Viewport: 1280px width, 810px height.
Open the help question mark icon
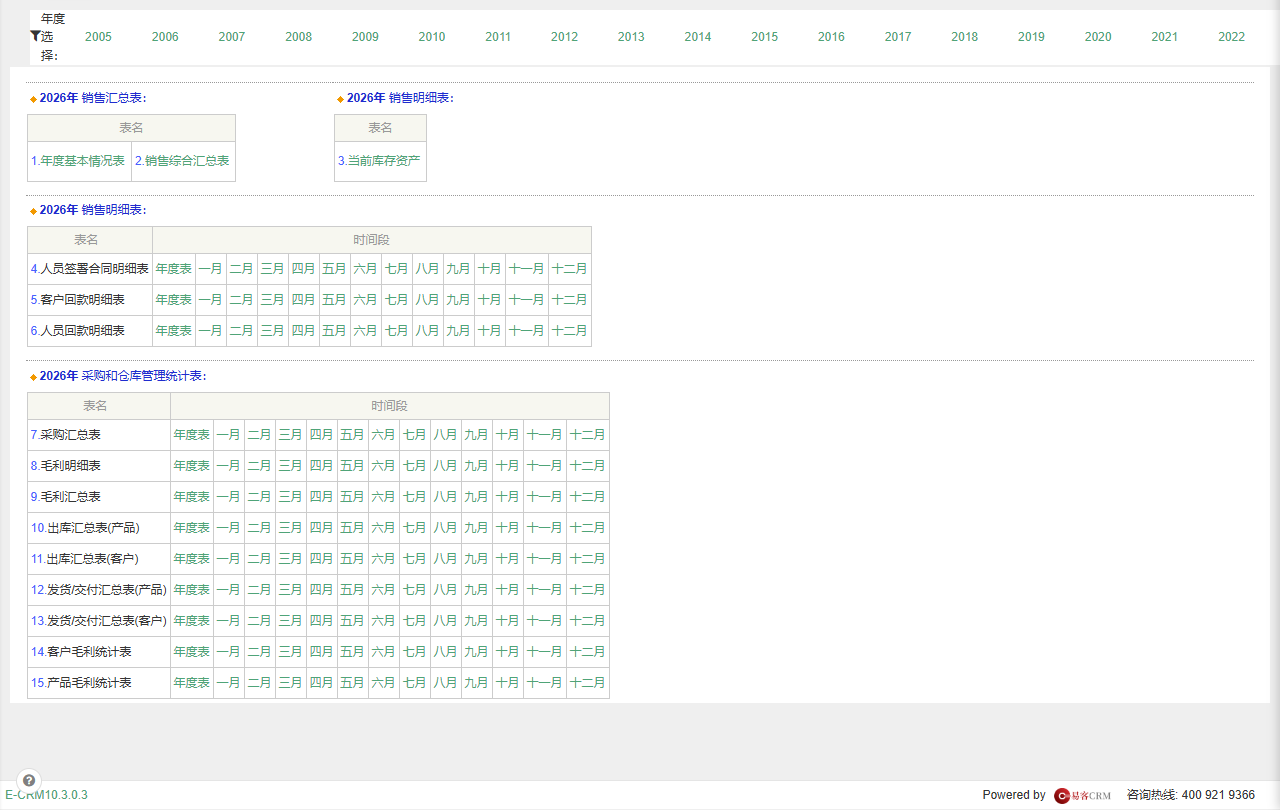tap(29, 780)
